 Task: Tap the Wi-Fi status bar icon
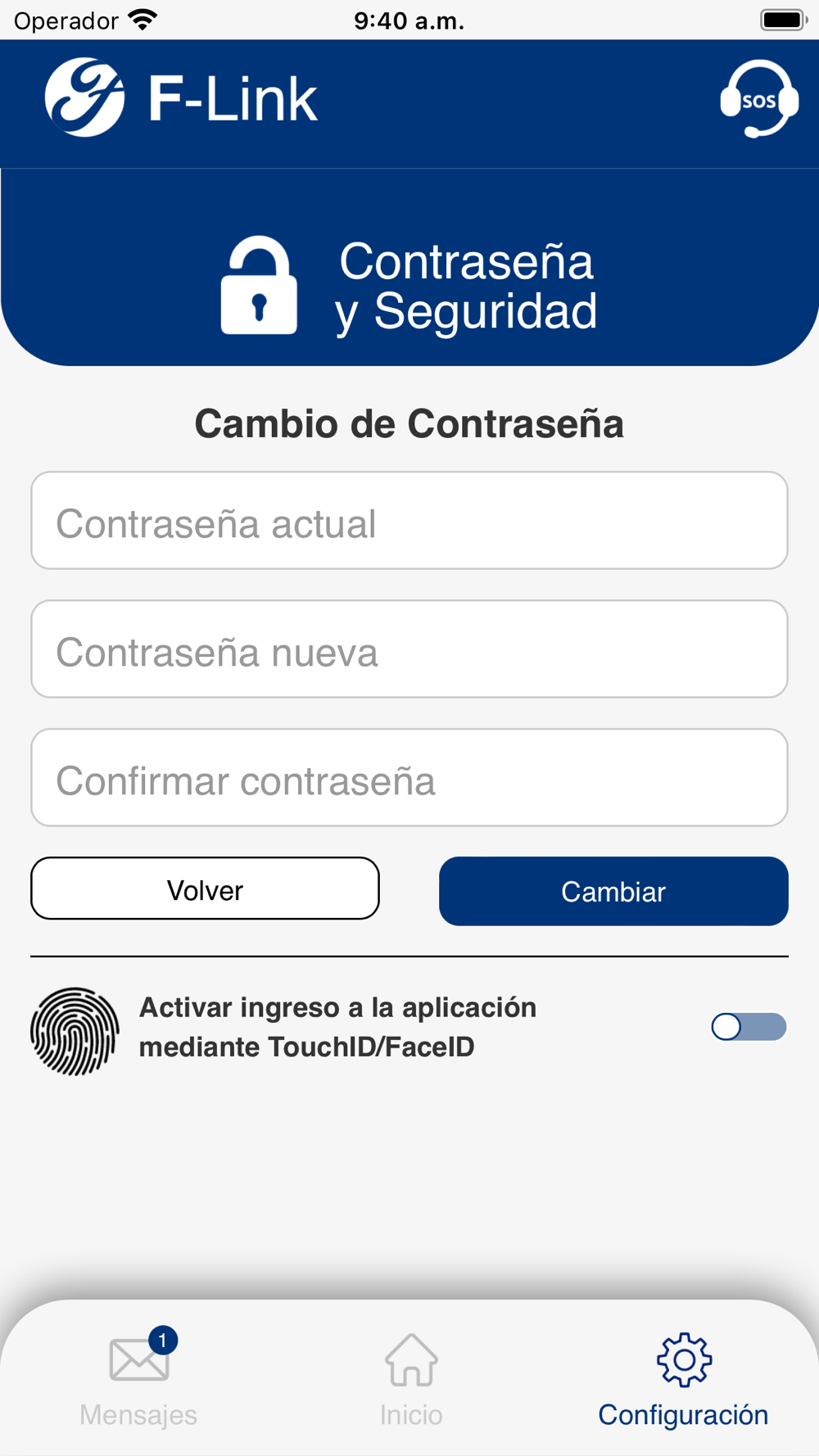pyautogui.click(x=143, y=20)
